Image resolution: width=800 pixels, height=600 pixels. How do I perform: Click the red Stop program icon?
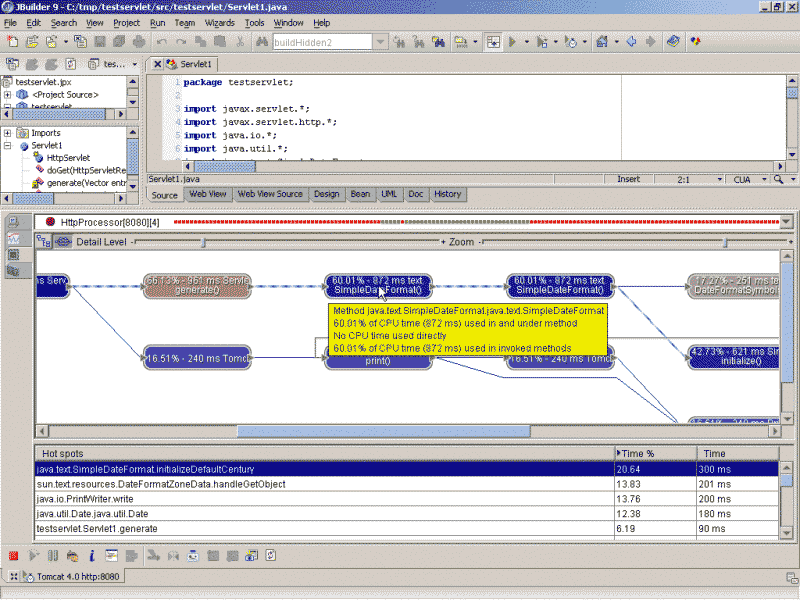tap(13, 555)
